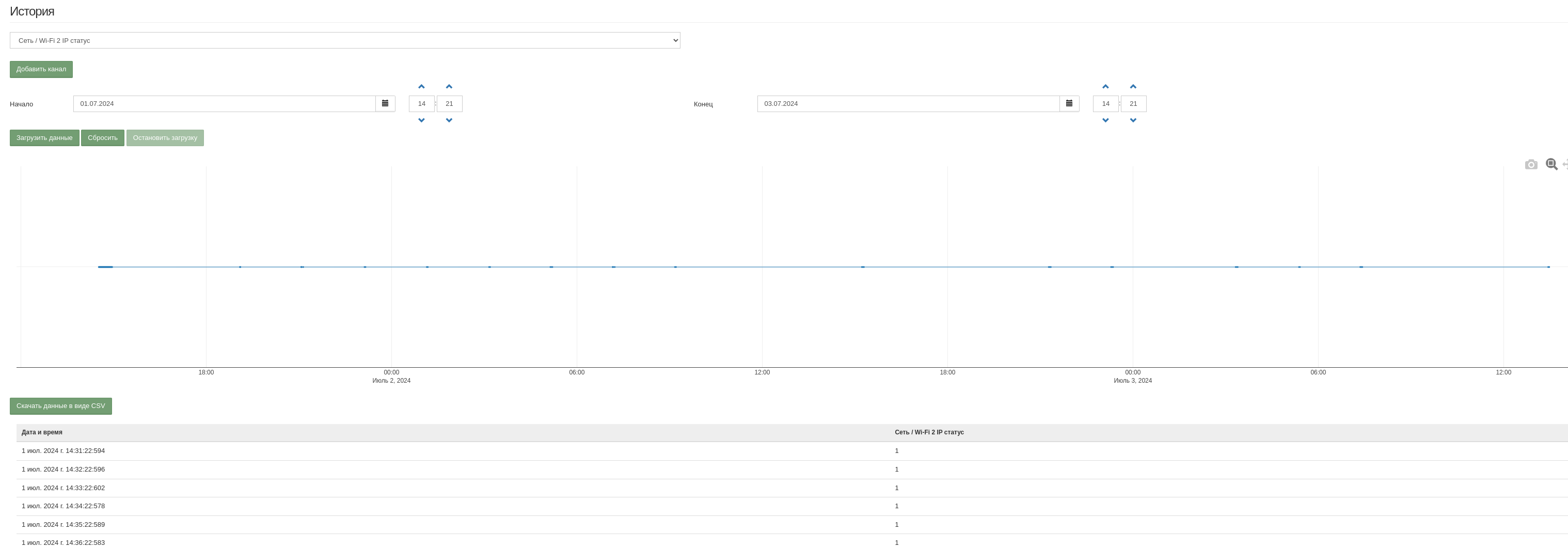Open the channel selection dropdown
1568x548 pixels.
(x=345, y=40)
